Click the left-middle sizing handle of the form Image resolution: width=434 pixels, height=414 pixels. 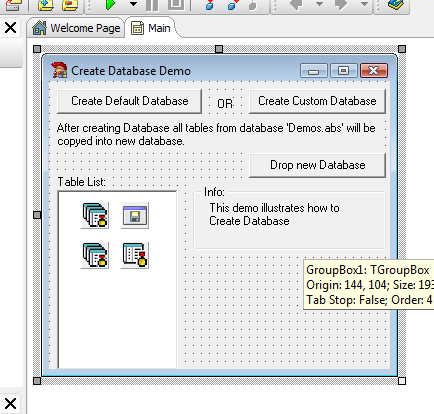37,215
